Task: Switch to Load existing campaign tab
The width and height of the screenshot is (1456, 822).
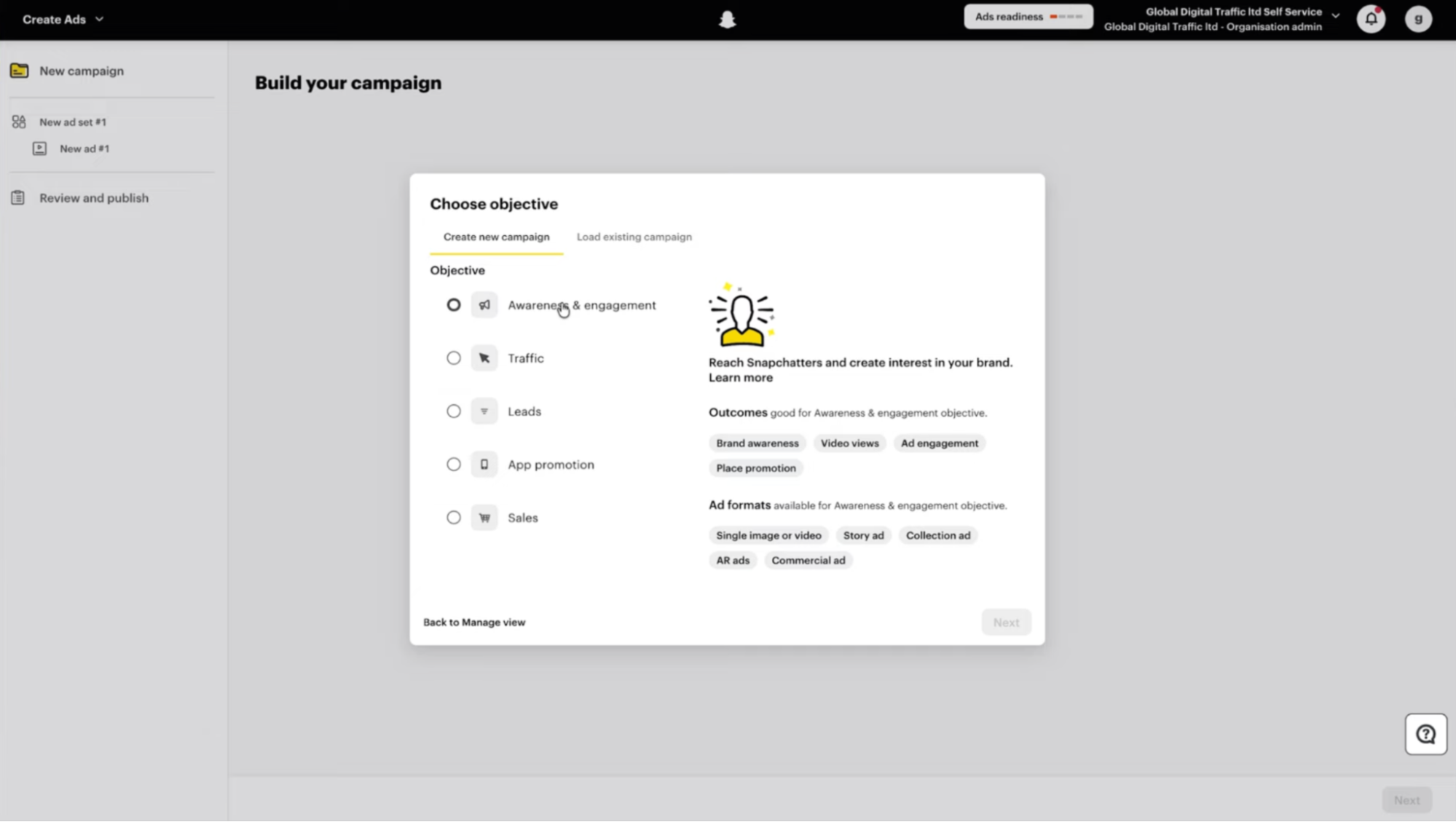Action: (634, 237)
